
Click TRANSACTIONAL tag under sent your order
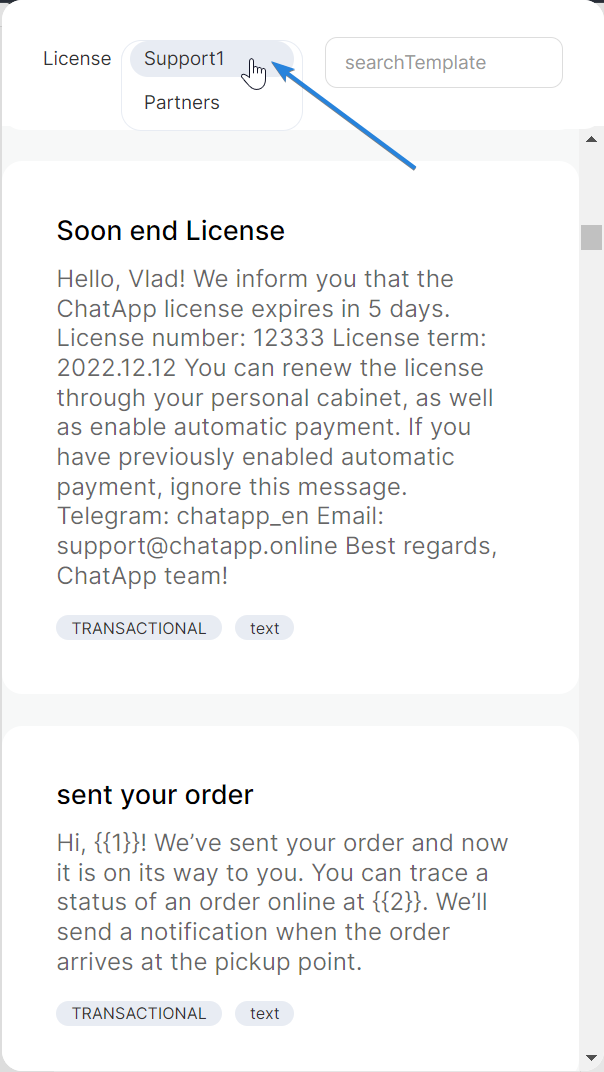pyautogui.click(x=139, y=1013)
